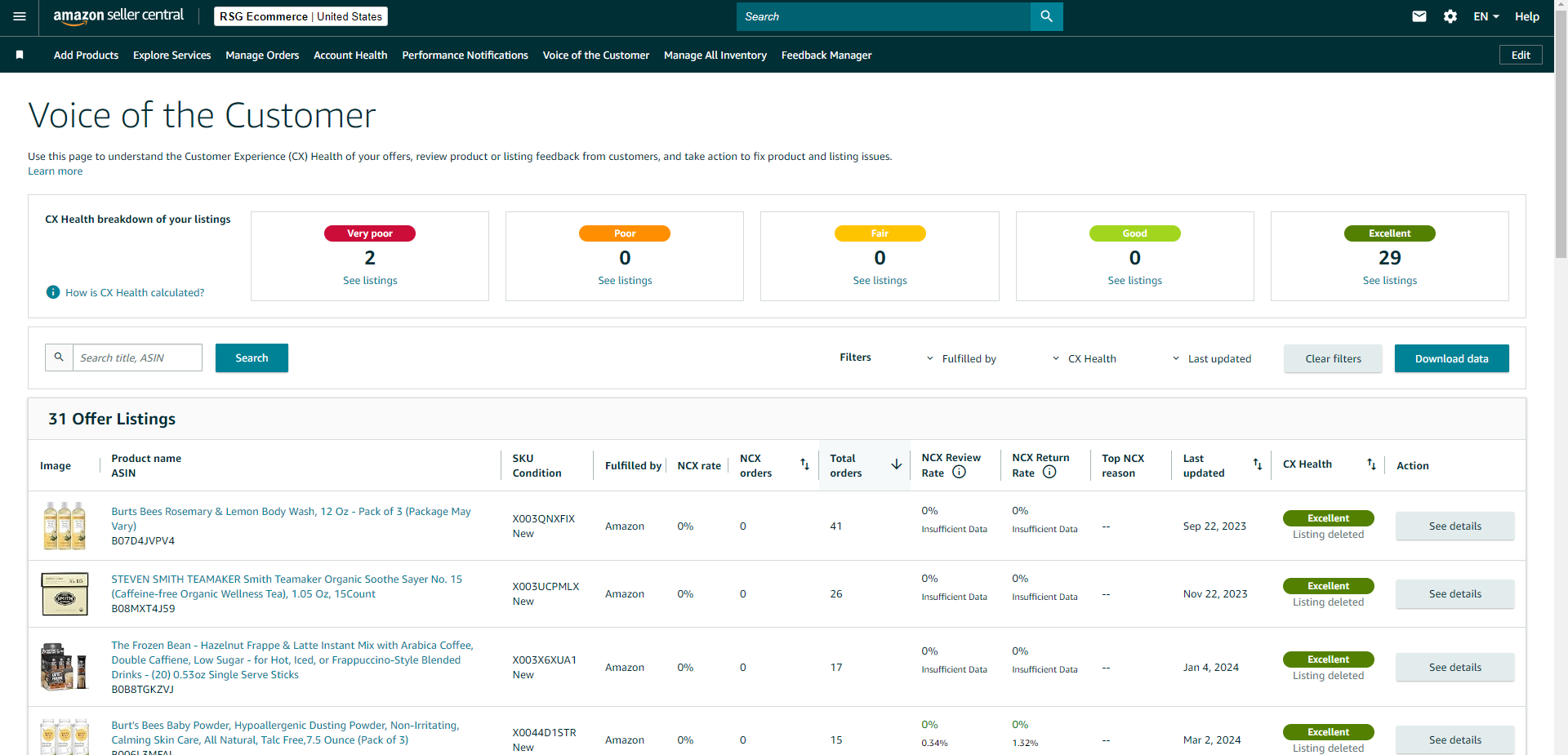Screen dimensions: 1568x755
Task: Click the Very poor red badge
Action: 370,233
